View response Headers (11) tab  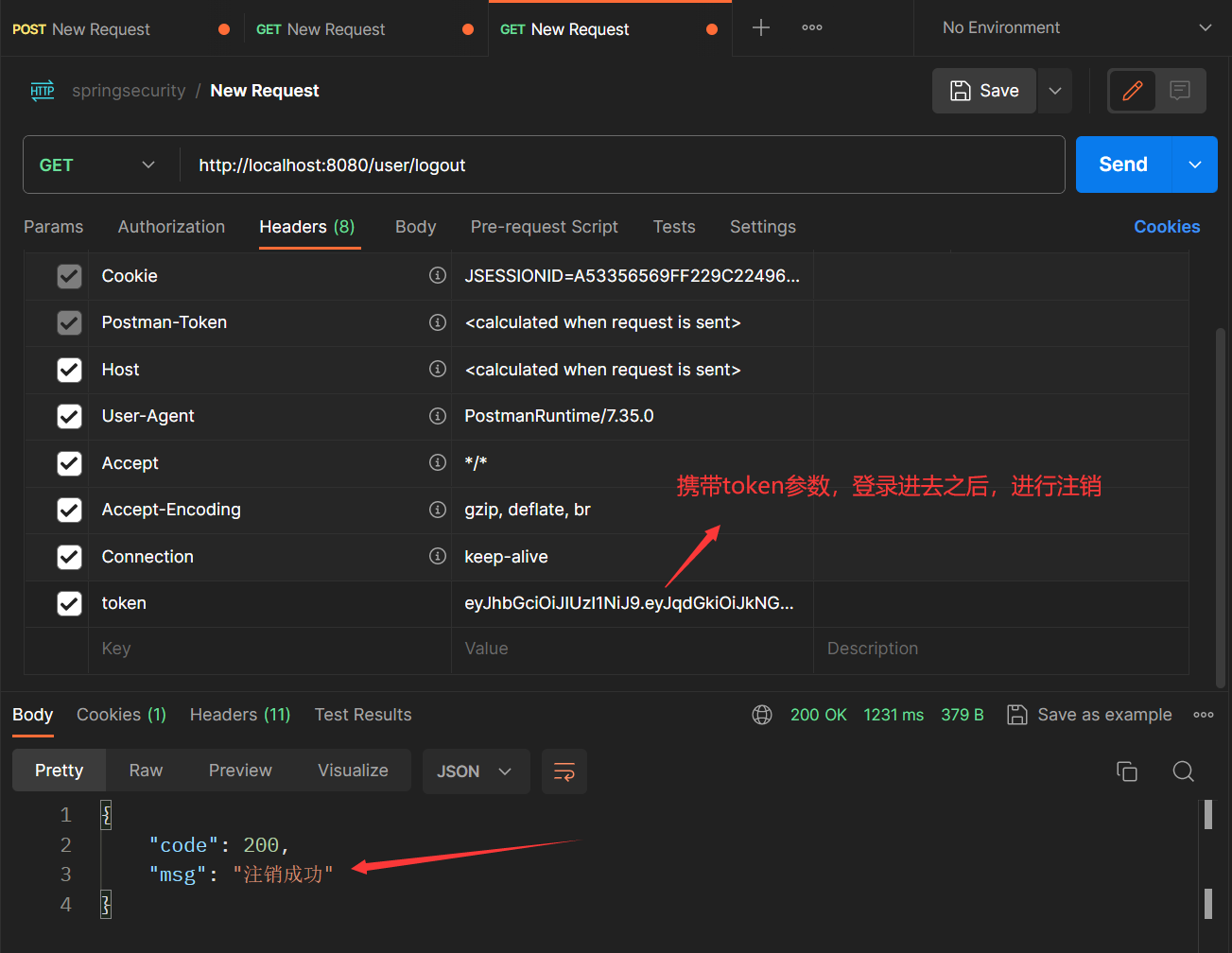point(240,715)
